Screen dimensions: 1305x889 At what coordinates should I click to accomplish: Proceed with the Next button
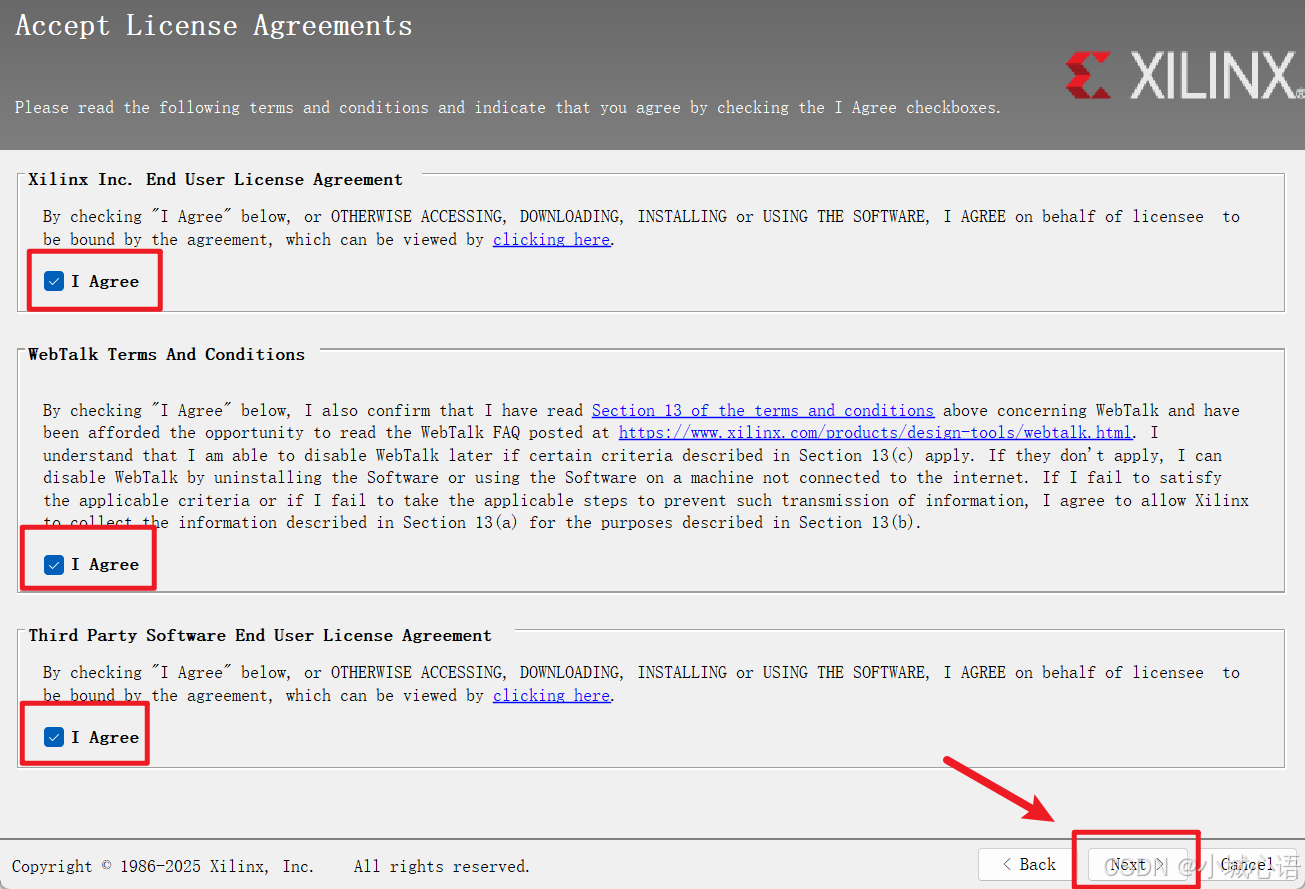pyautogui.click(x=1136, y=864)
